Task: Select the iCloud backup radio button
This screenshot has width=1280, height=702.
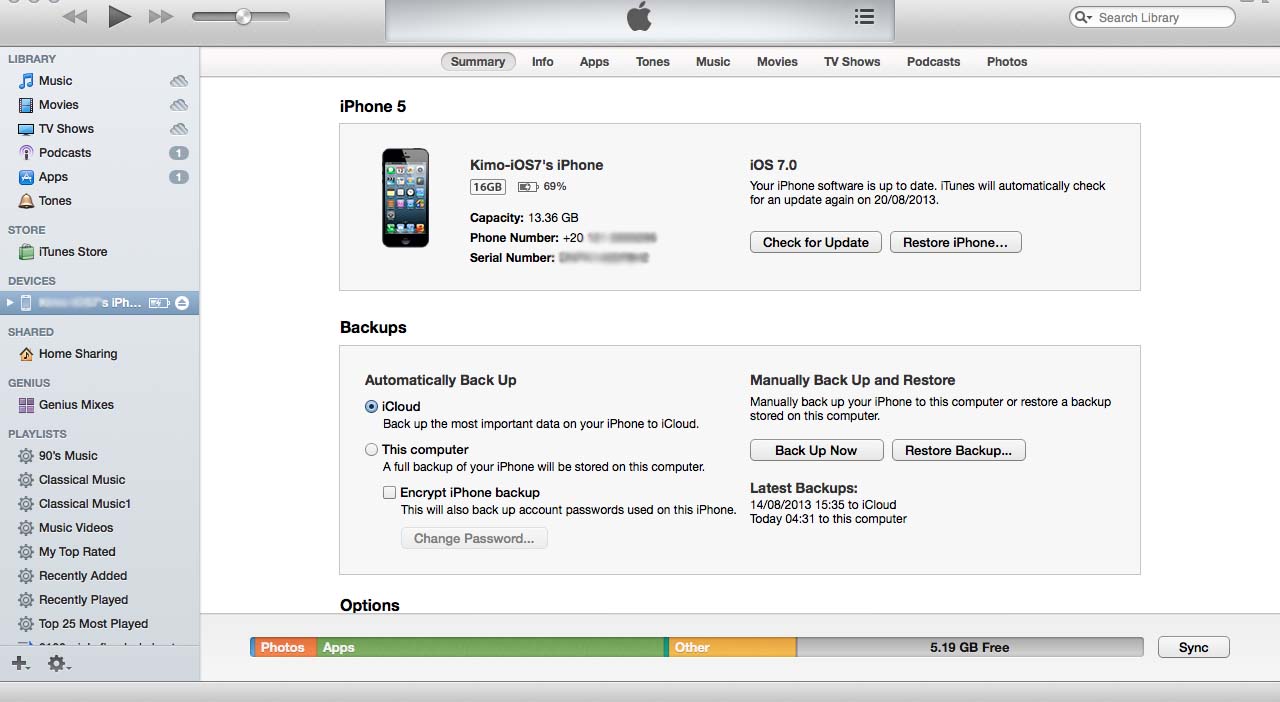Action: (x=371, y=407)
